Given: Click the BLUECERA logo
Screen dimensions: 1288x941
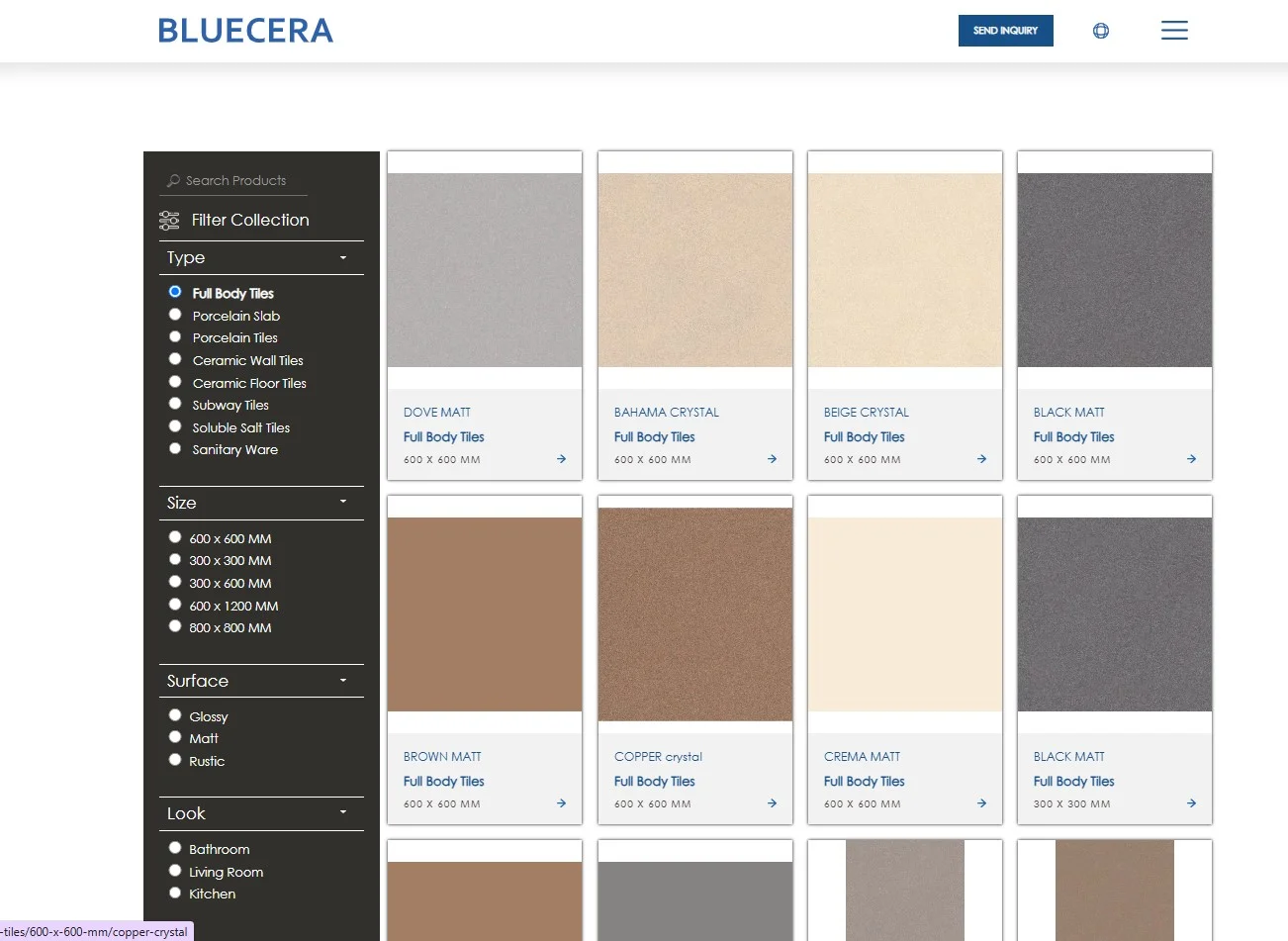Looking at the screenshot, I should pos(245,31).
